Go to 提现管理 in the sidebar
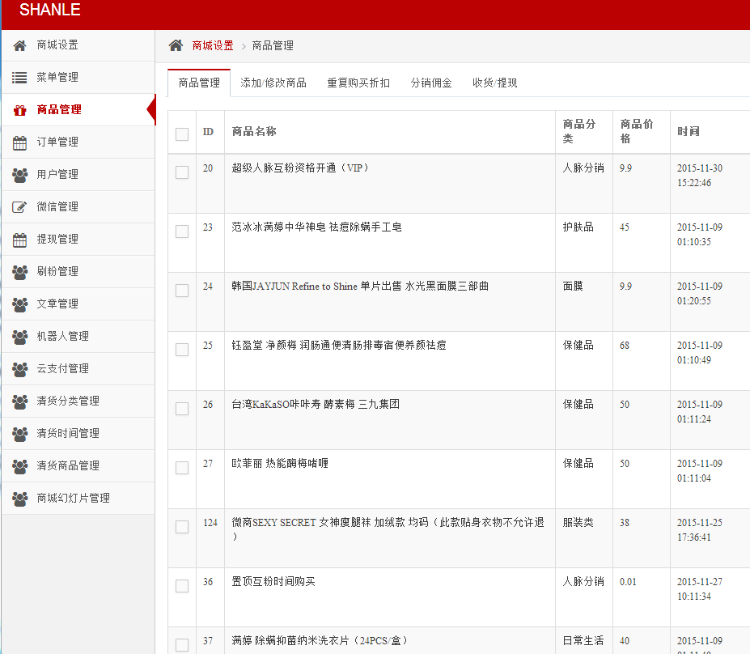 (x=78, y=240)
